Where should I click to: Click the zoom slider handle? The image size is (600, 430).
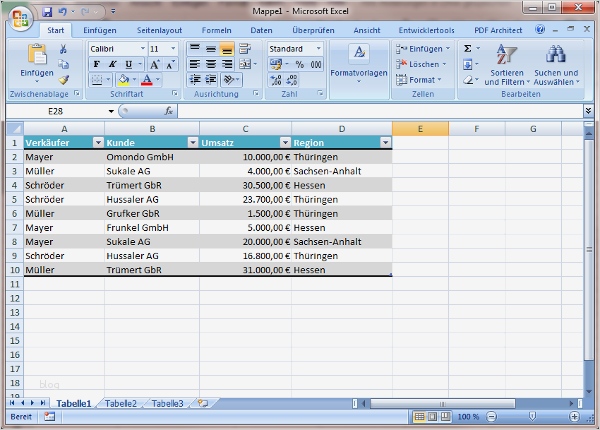[x=532, y=417]
